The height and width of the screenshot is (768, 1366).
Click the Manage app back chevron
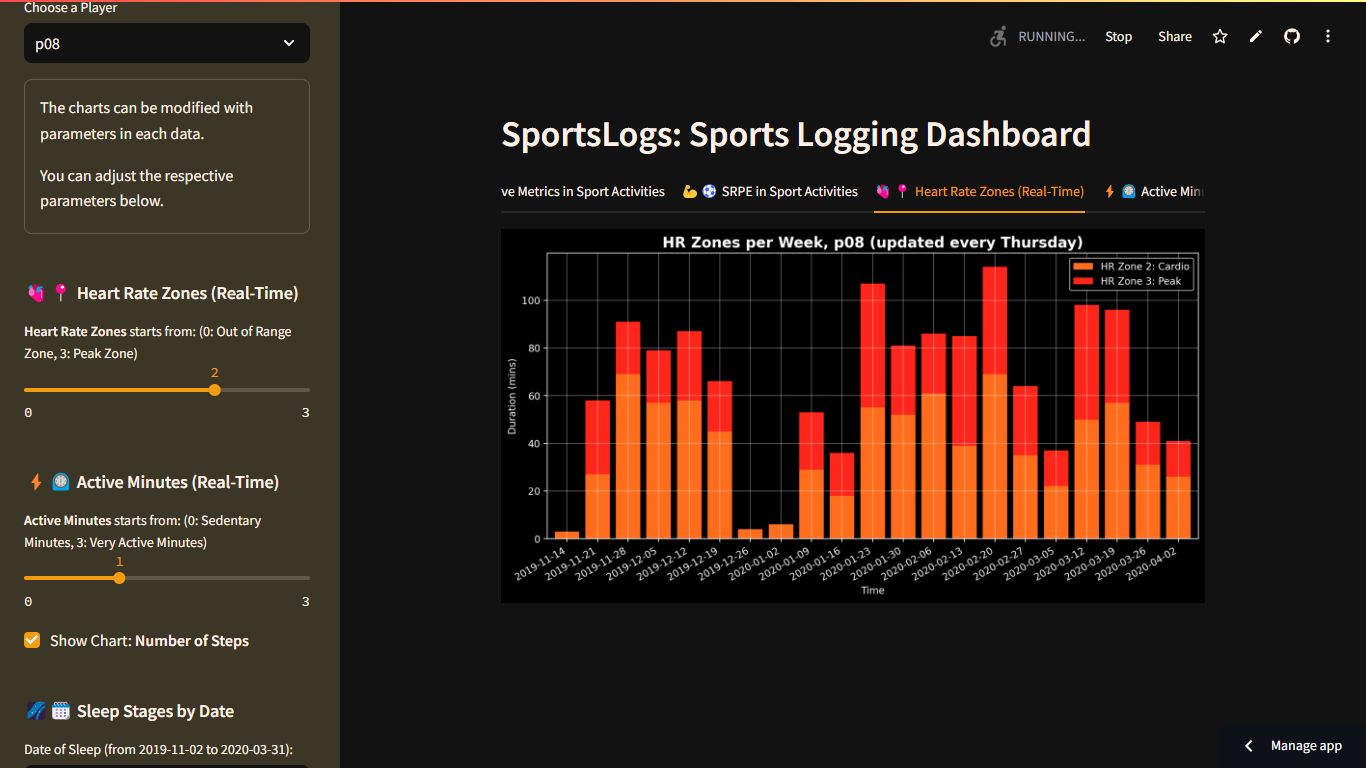click(x=1249, y=746)
